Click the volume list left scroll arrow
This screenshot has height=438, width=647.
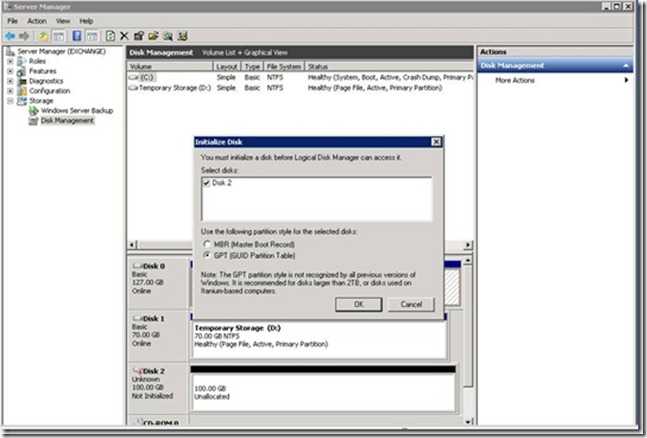click(x=132, y=245)
